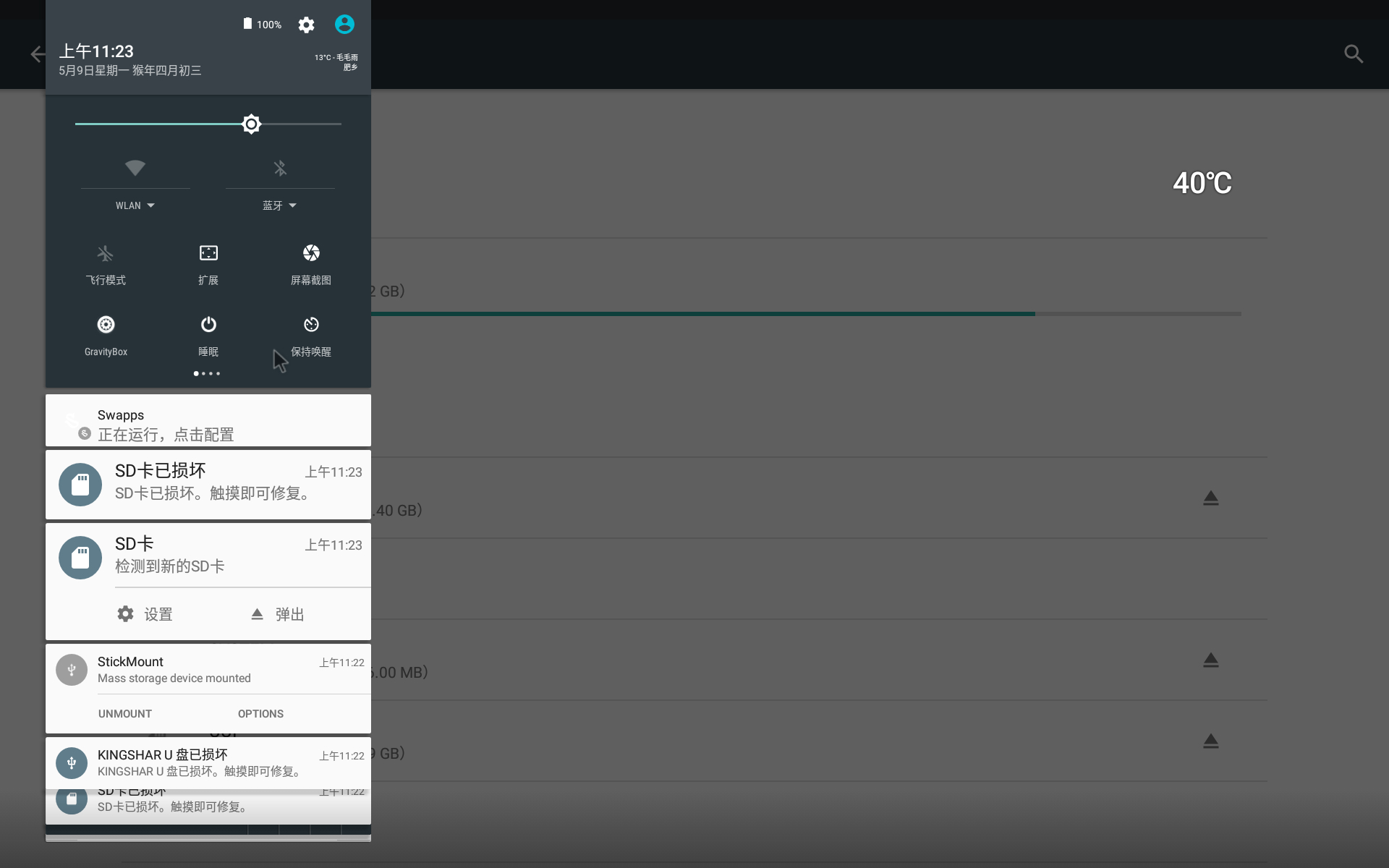Viewport: 1389px width, 868px height.
Task: Tap the user profile avatar icon
Action: tap(344, 25)
